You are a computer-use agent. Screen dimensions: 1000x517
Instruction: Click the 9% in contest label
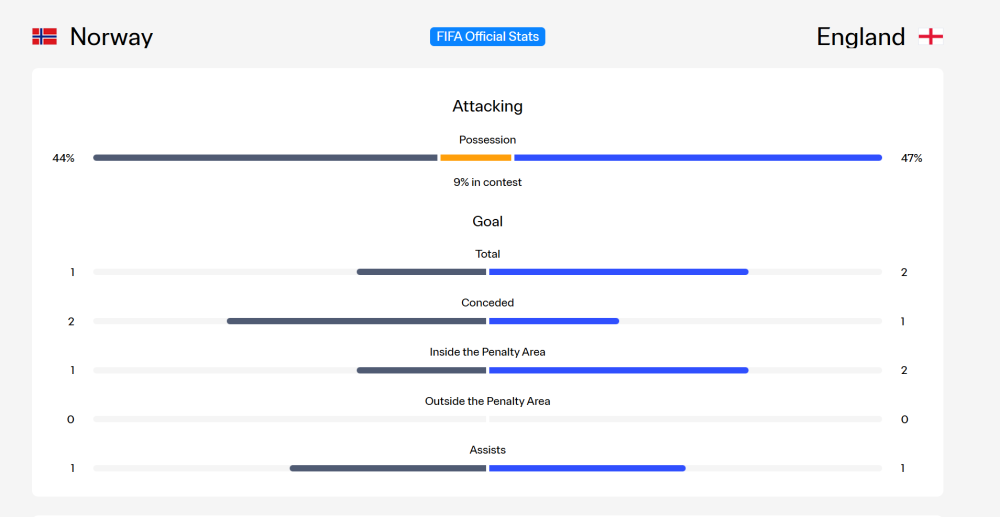[487, 182]
